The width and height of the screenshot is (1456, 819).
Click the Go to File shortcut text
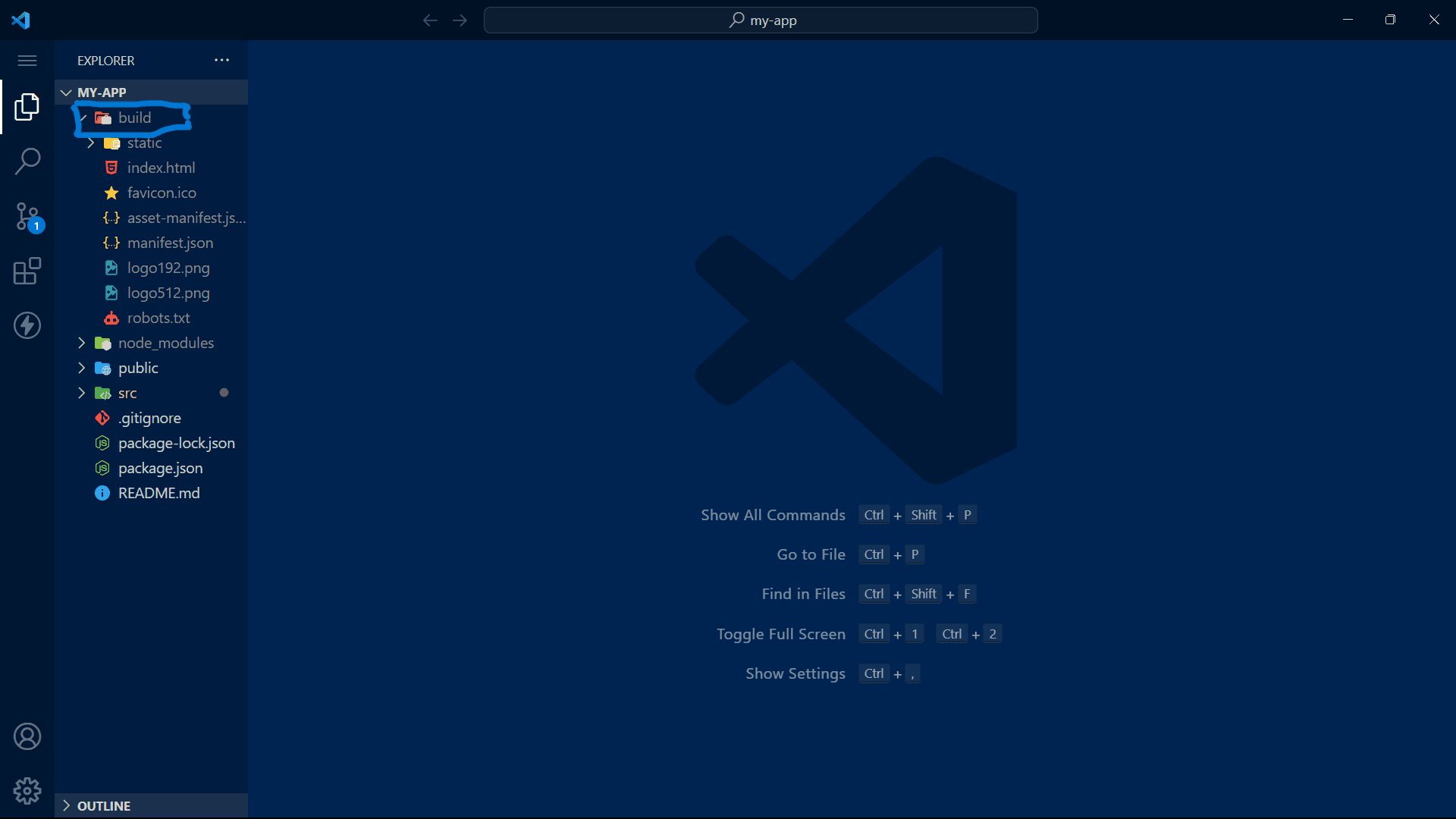pyautogui.click(x=810, y=554)
